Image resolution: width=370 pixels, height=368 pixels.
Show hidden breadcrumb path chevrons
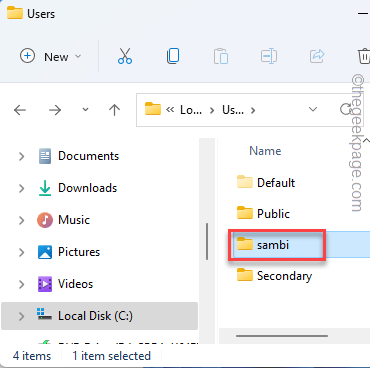click(x=170, y=110)
